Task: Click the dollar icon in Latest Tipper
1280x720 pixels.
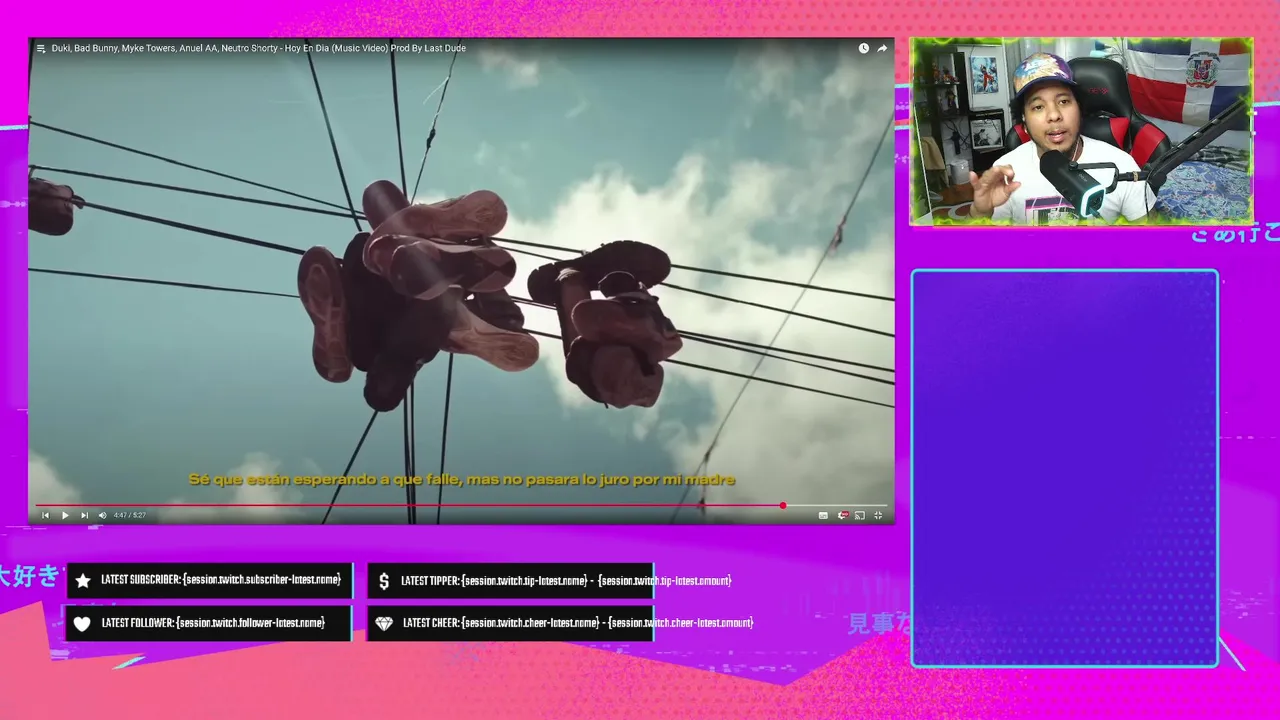Action: pyautogui.click(x=384, y=581)
